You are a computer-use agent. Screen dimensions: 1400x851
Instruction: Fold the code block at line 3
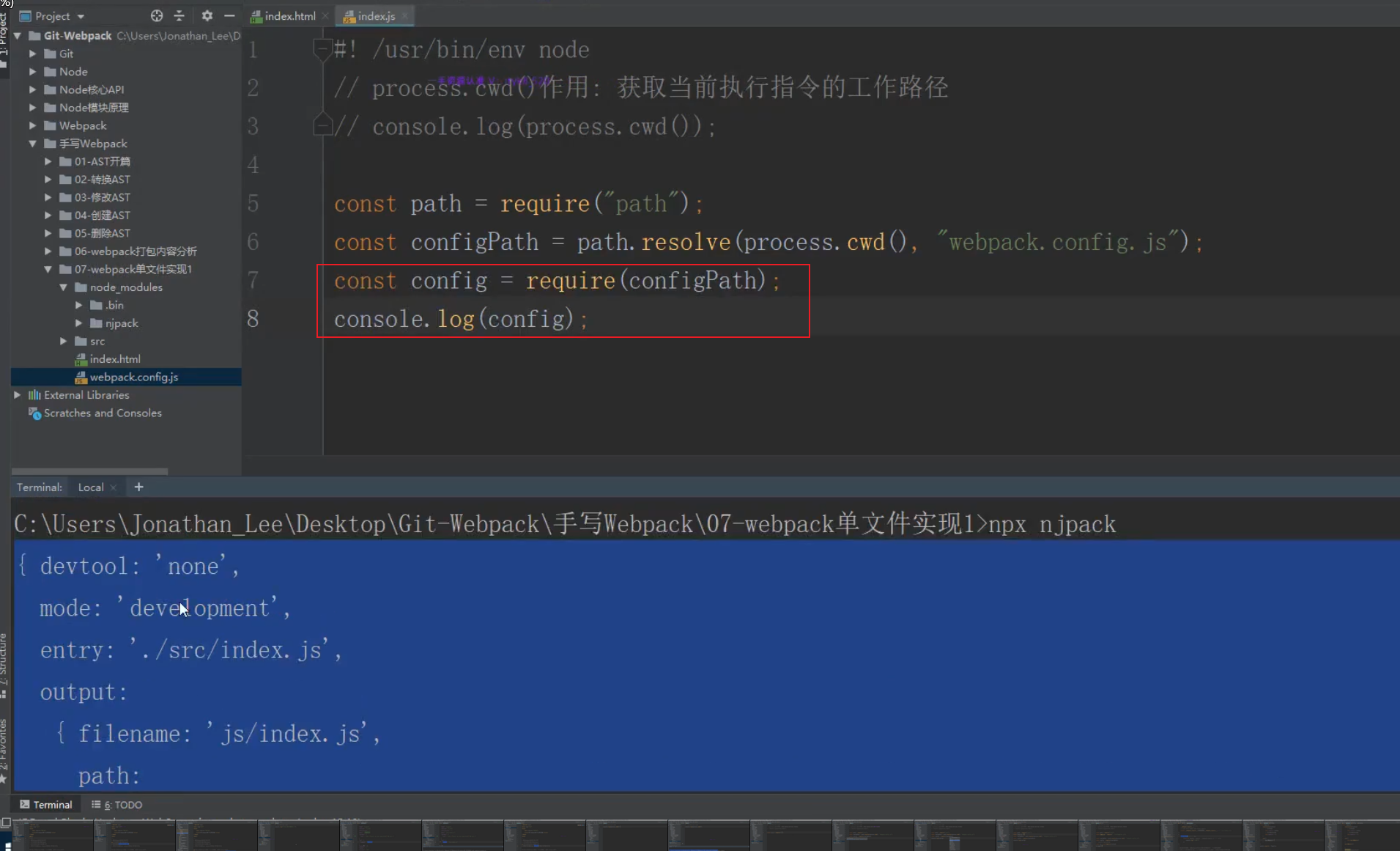point(322,125)
